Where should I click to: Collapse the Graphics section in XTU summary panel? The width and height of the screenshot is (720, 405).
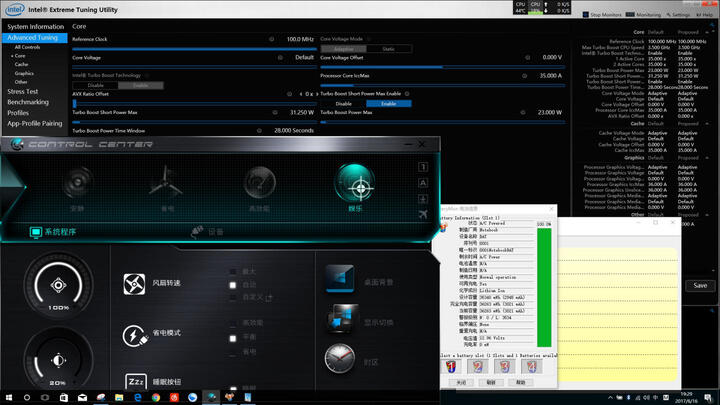pyautogui.click(x=708, y=158)
